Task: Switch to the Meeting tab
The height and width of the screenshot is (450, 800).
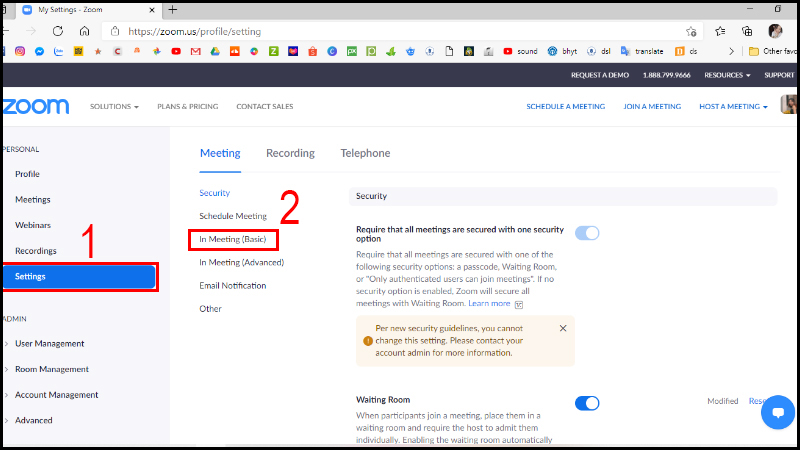Action: point(220,153)
